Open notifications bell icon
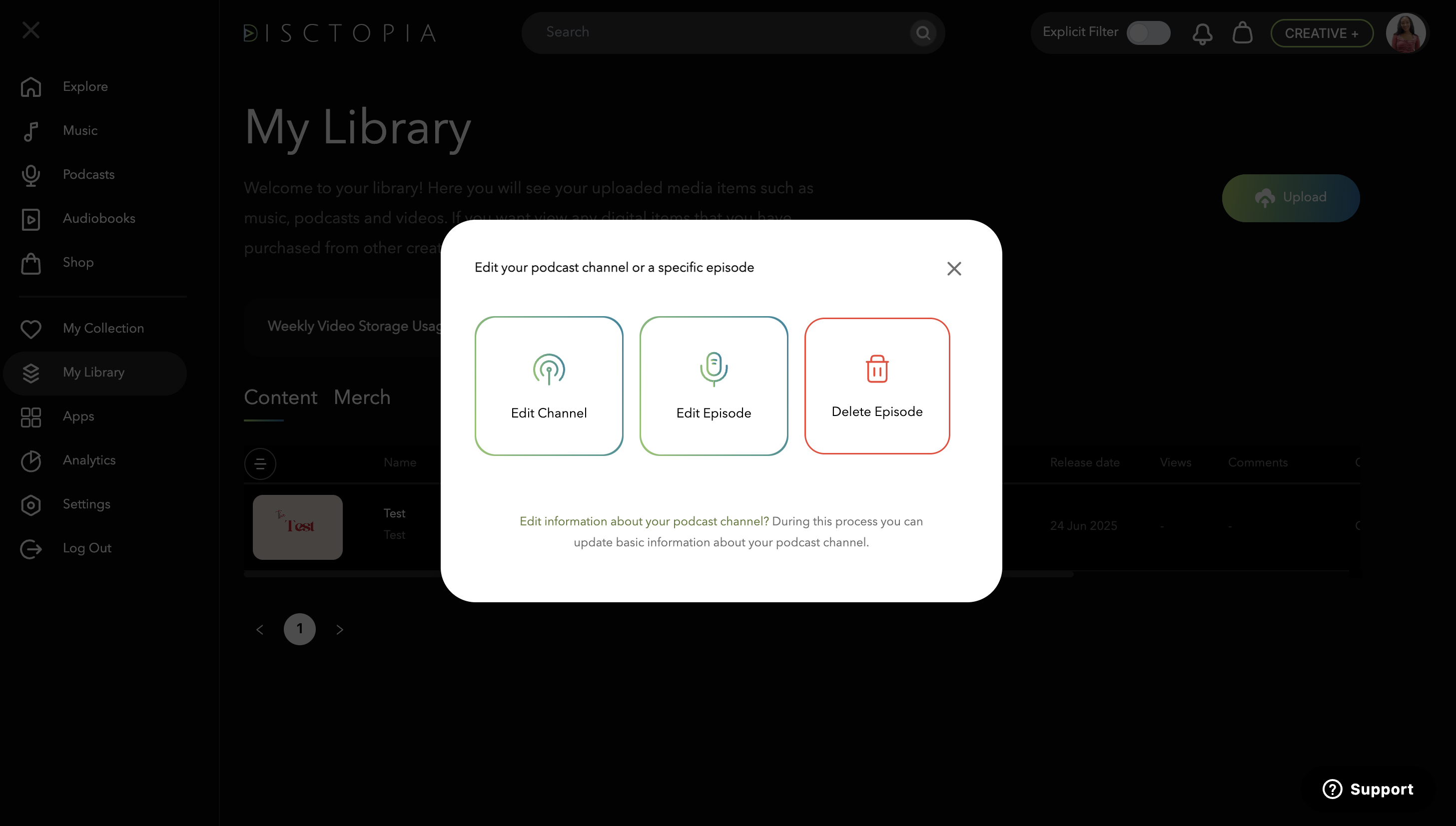Viewport: 1456px width, 826px height. pyautogui.click(x=1202, y=33)
